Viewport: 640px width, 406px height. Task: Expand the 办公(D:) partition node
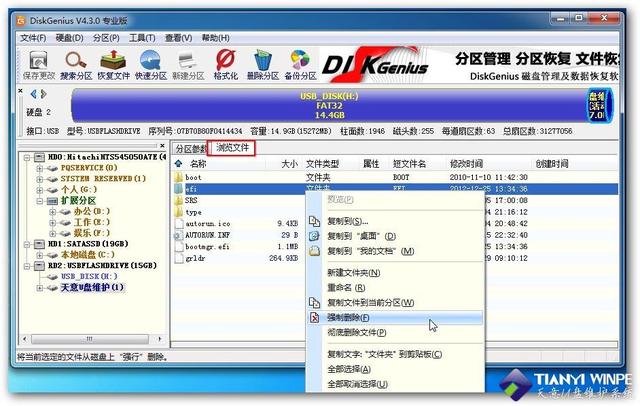(52, 212)
